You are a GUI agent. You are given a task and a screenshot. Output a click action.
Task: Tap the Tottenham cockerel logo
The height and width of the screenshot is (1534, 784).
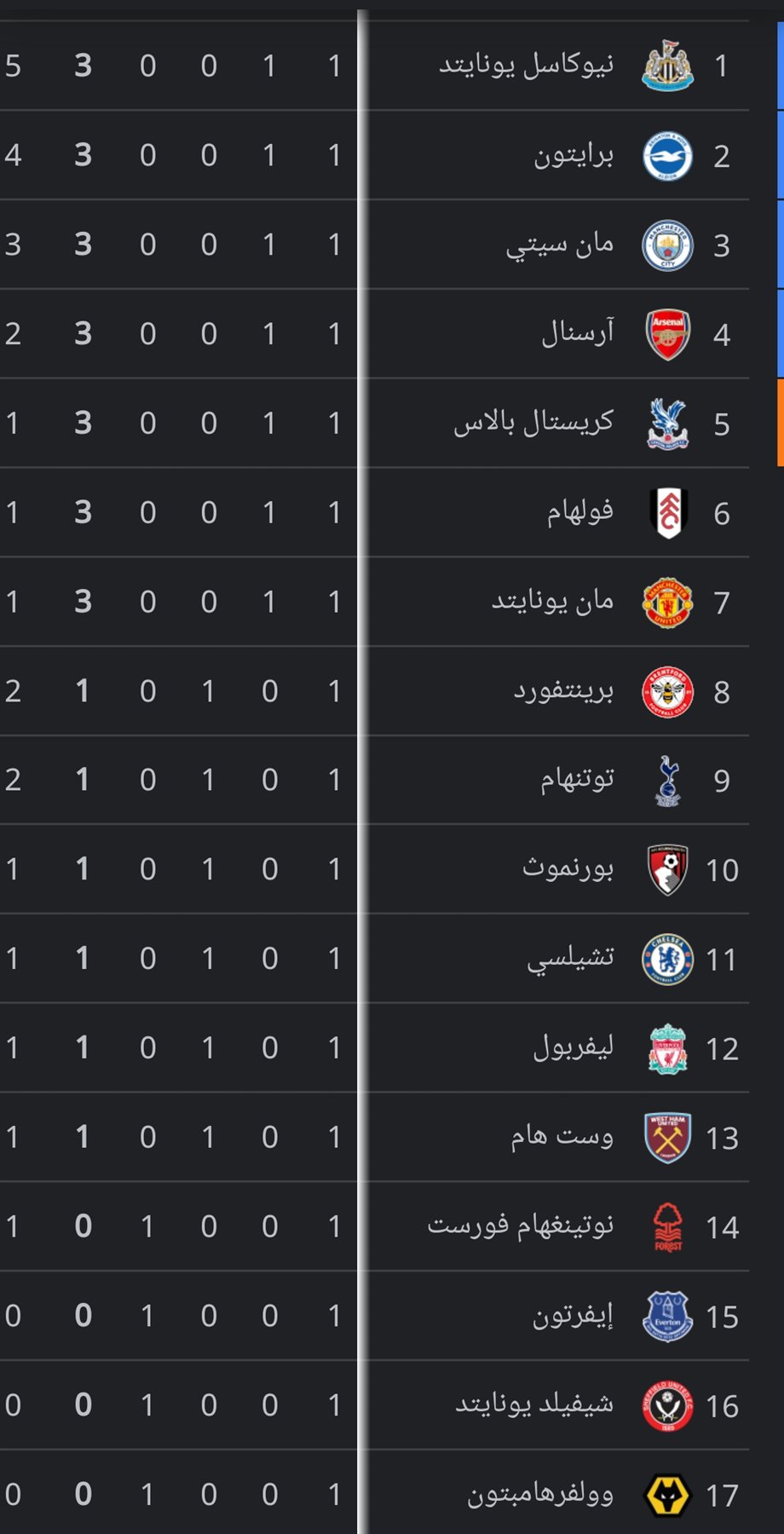click(x=667, y=781)
